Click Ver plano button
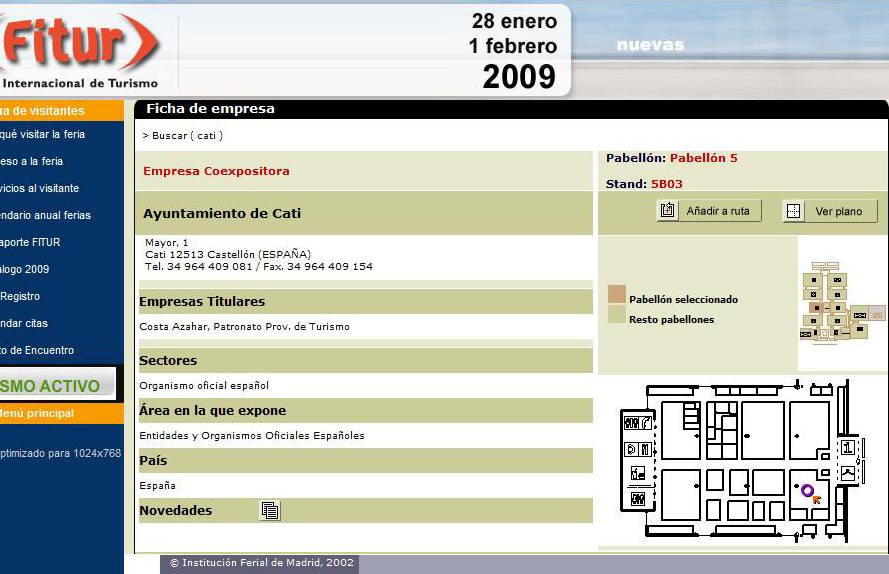 click(x=830, y=211)
